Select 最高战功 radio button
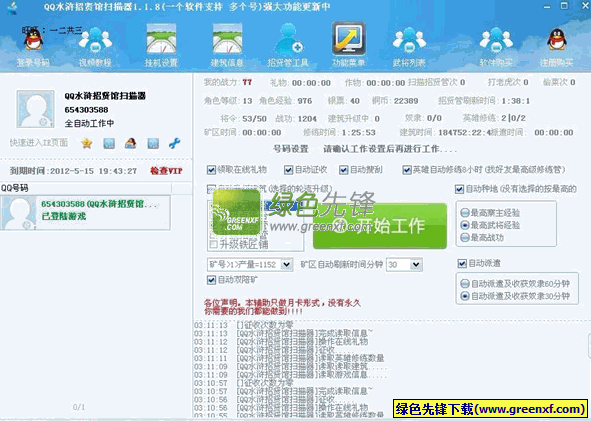Image resolution: width=591 pixels, height=421 pixels. point(465,238)
